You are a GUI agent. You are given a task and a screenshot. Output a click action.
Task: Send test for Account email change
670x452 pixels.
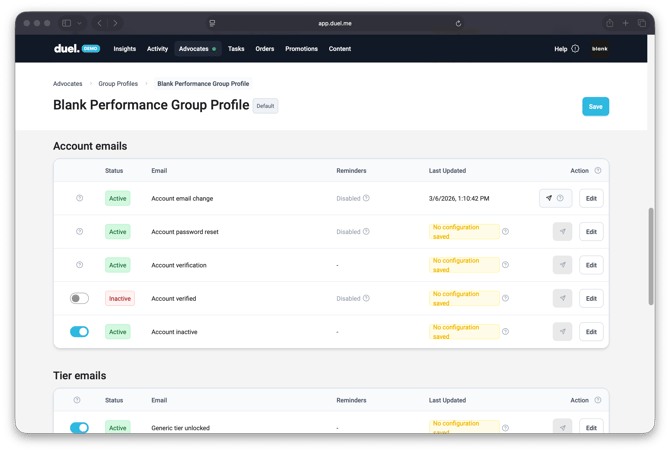[549, 198]
